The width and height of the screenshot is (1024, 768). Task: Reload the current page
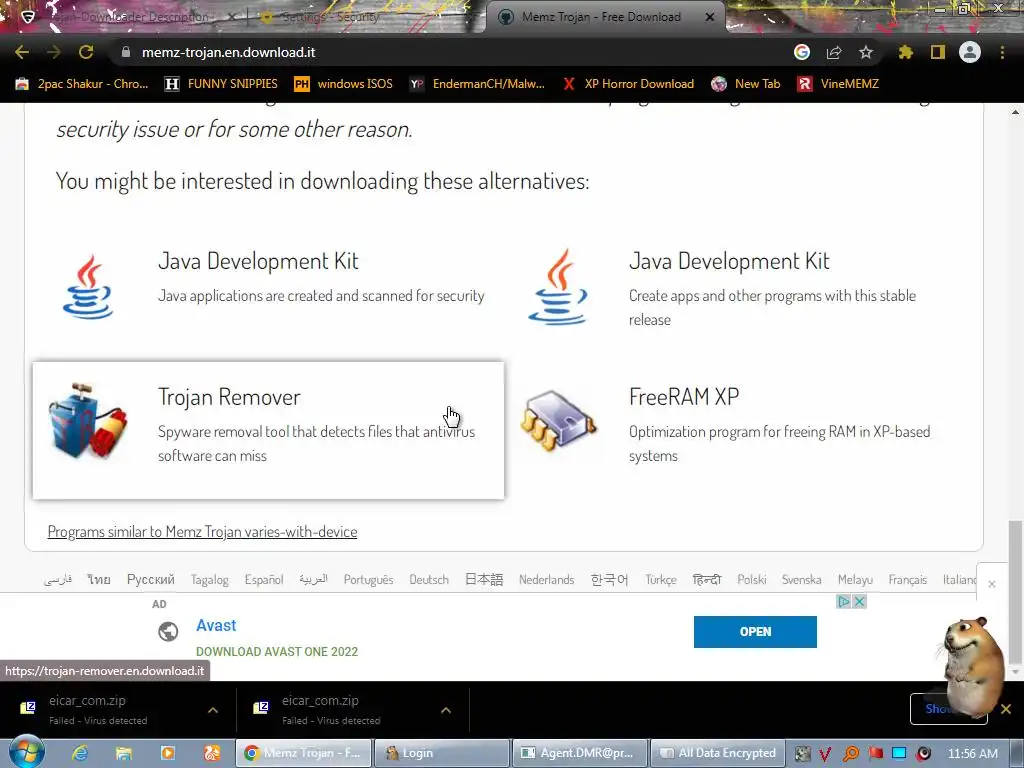(x=86, y=52)
